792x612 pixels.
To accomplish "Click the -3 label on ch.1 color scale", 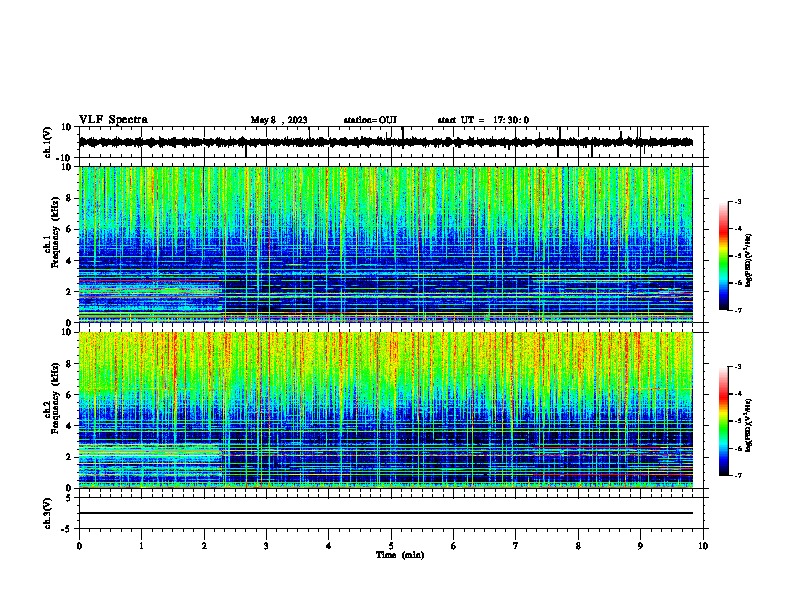I will coord(737,201).
